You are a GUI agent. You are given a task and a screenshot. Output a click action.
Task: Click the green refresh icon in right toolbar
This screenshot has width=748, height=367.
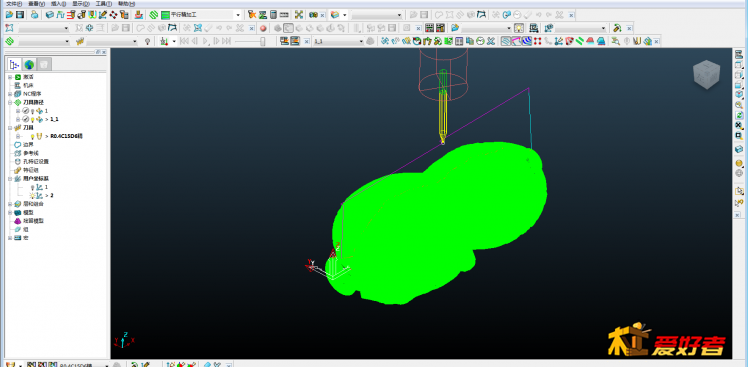point(739,115)
